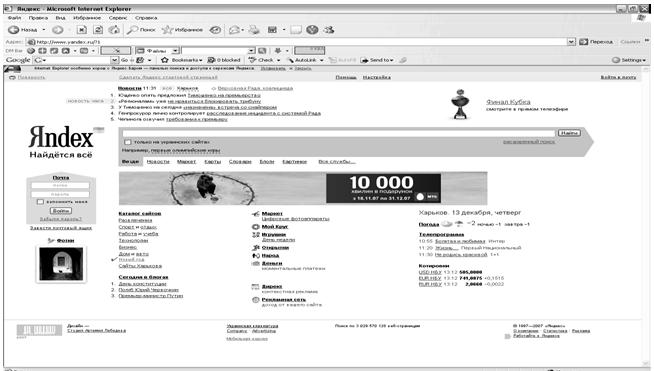Toggle the remember me checkbox under mail login
The height and width of the screenshot is (371, 654).
pos(40,202)
